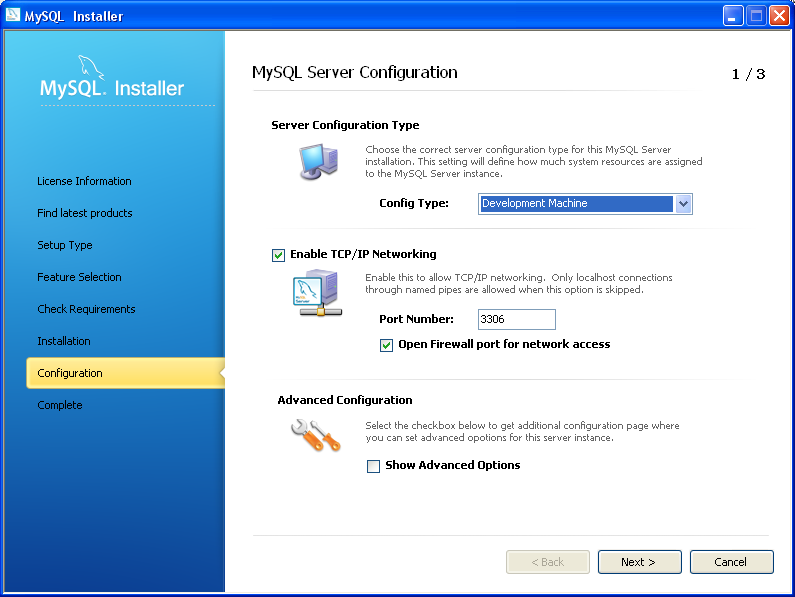Image resolution: width=795 pixels, height=597 pixels.
Task: Maximize the MySQL Installer window
Action: [756, 16]
